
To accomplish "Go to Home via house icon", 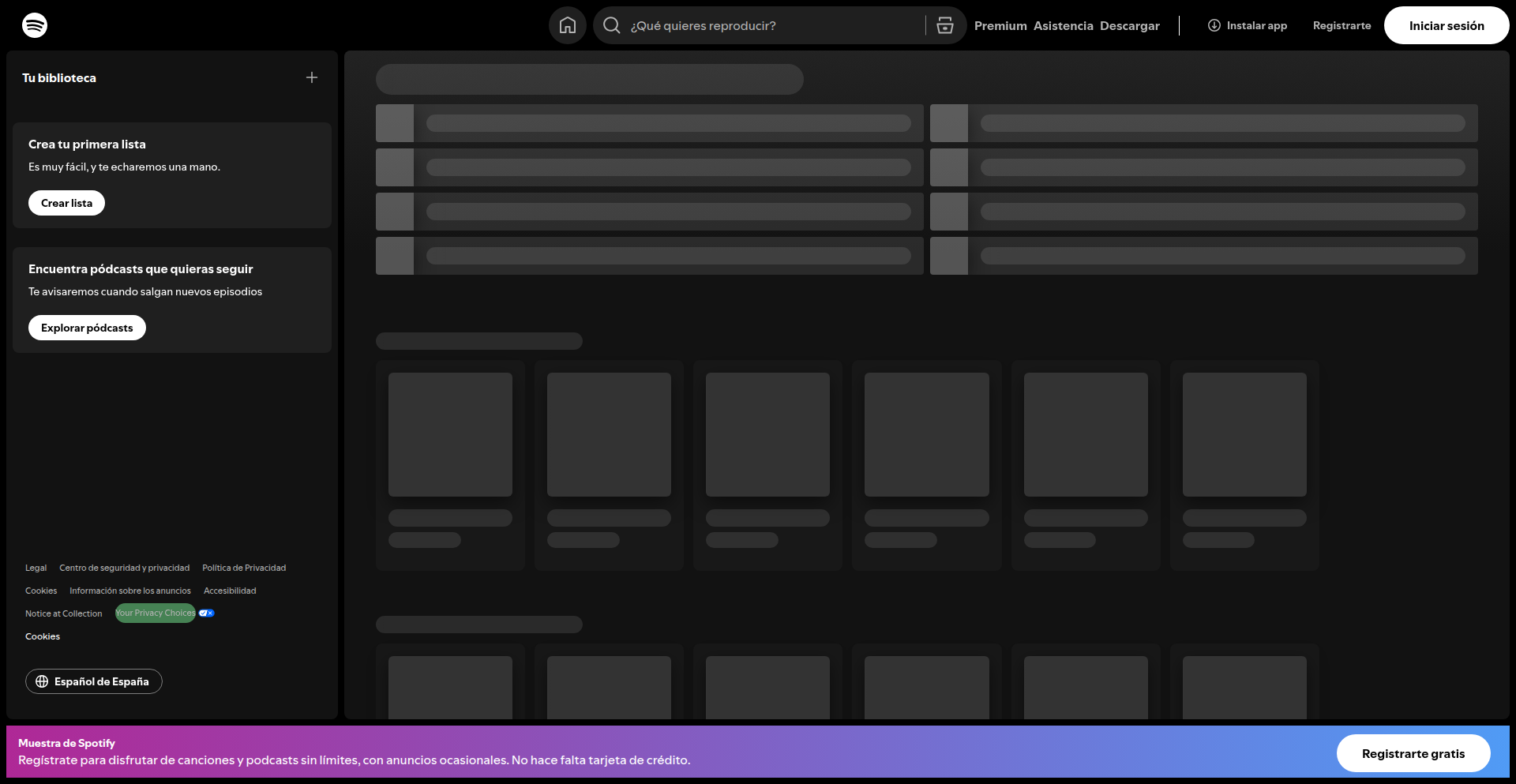I will (x=567, y=25).
